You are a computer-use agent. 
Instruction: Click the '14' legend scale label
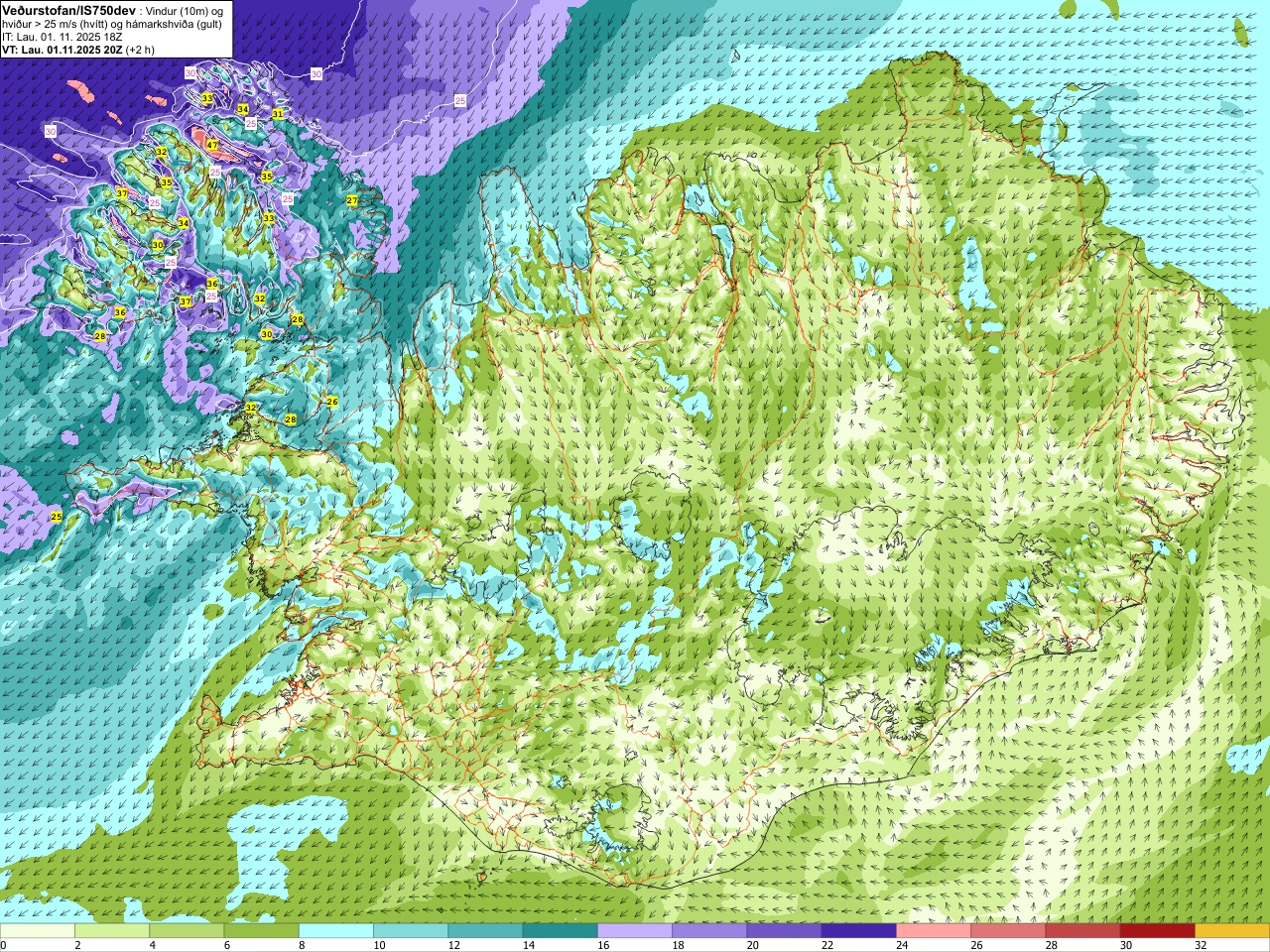529,945
